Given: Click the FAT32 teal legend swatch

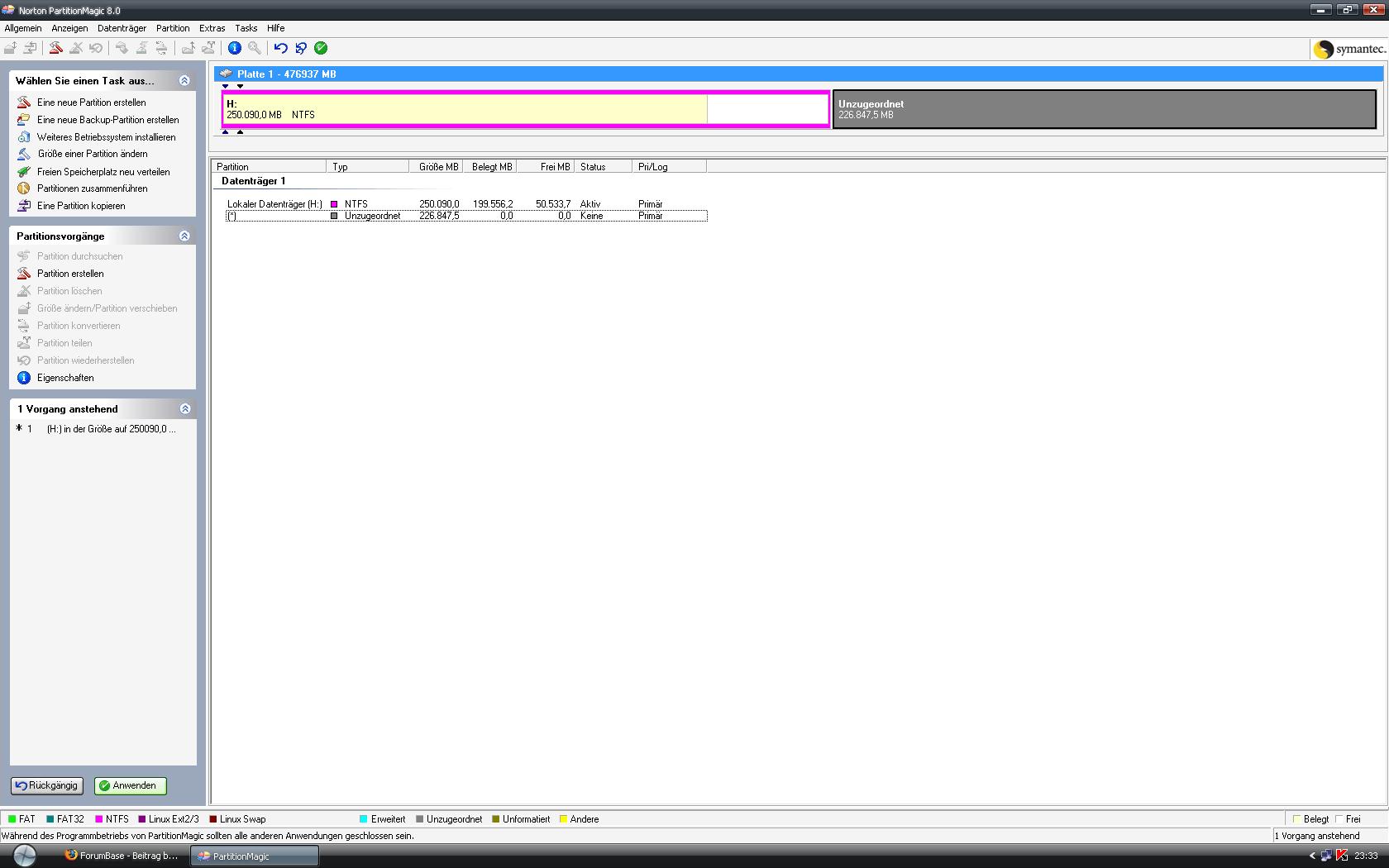Looking at the screenshot, I should [50, 819].
